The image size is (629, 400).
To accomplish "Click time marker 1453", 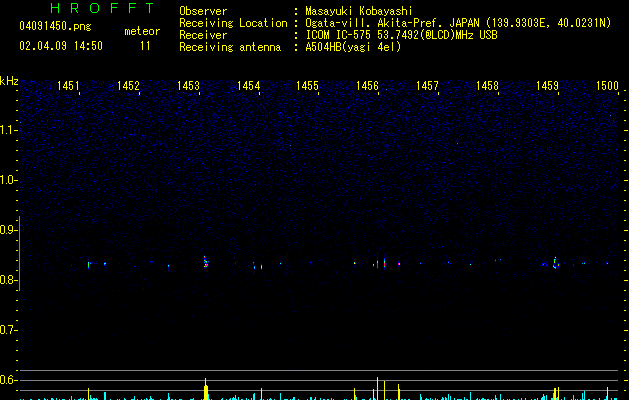I will pos(188,86).
